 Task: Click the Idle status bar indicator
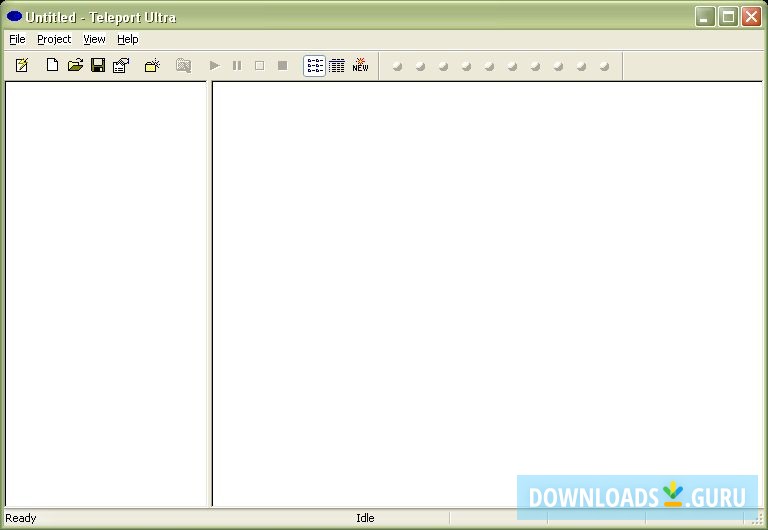365,518
